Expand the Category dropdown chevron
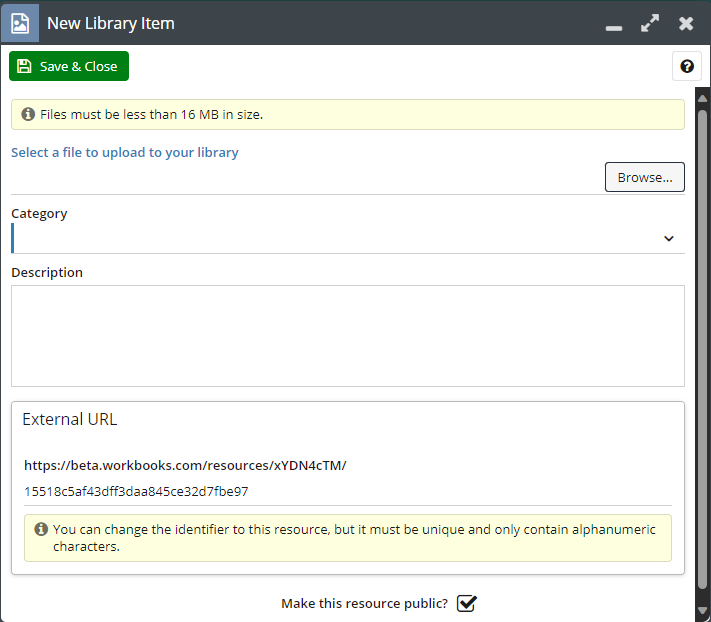Image resolution: width=711 pixels, height=622 pixels. pos(669,239)
